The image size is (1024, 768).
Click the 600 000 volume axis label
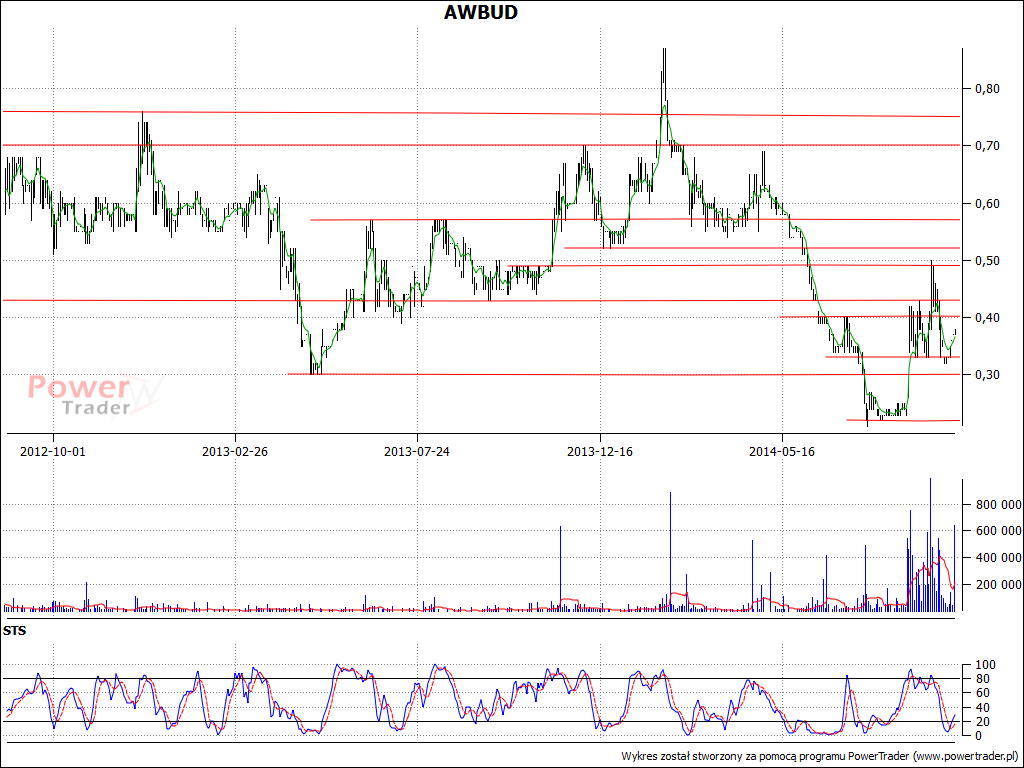tap(999, 530)
